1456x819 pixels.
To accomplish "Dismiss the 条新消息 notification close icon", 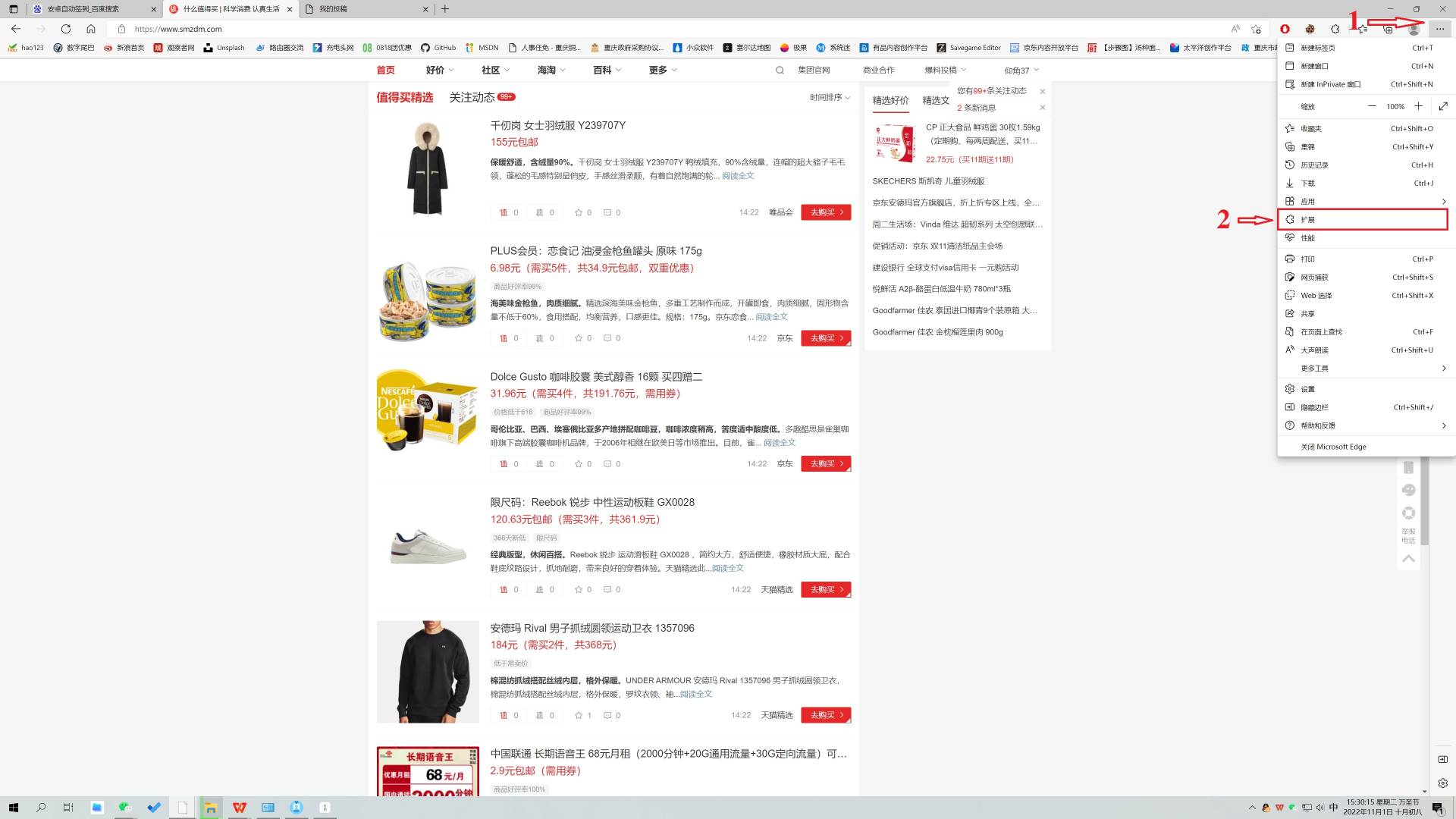I will click(1043, 108).
